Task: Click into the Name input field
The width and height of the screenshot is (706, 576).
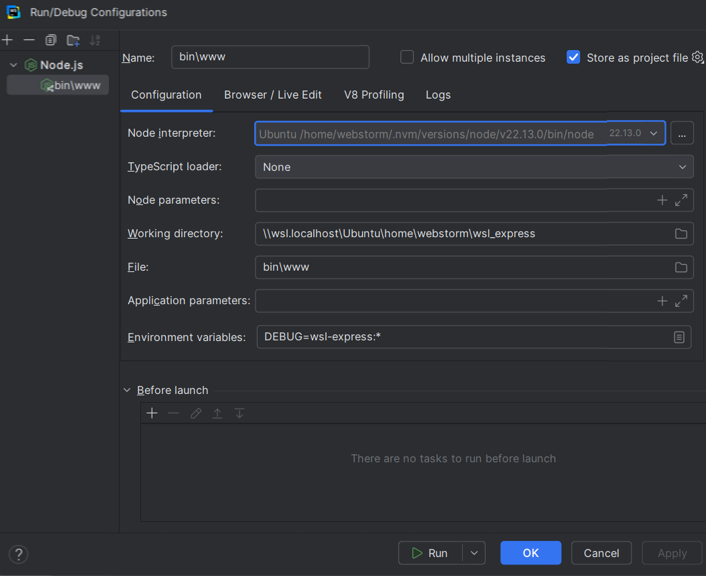Action: click(x=270, y=57)
